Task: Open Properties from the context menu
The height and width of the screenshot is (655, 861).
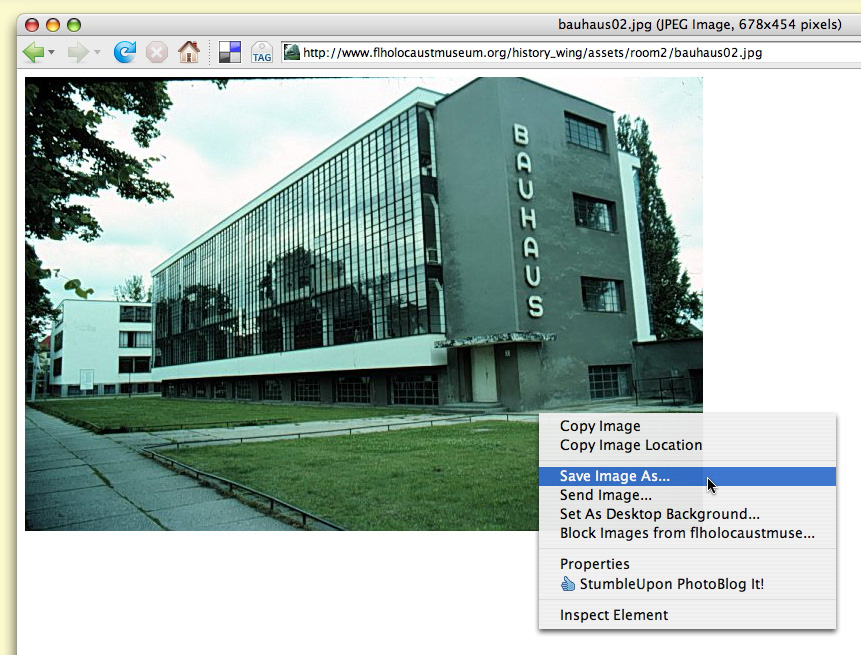Action: pyautogui.click(x=594, y=564)
